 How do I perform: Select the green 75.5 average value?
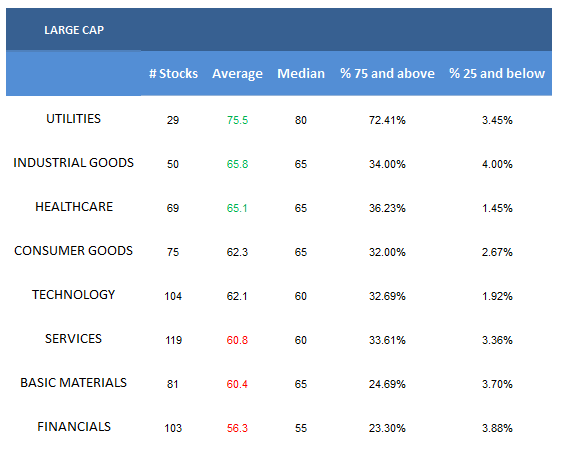point(237,120)
